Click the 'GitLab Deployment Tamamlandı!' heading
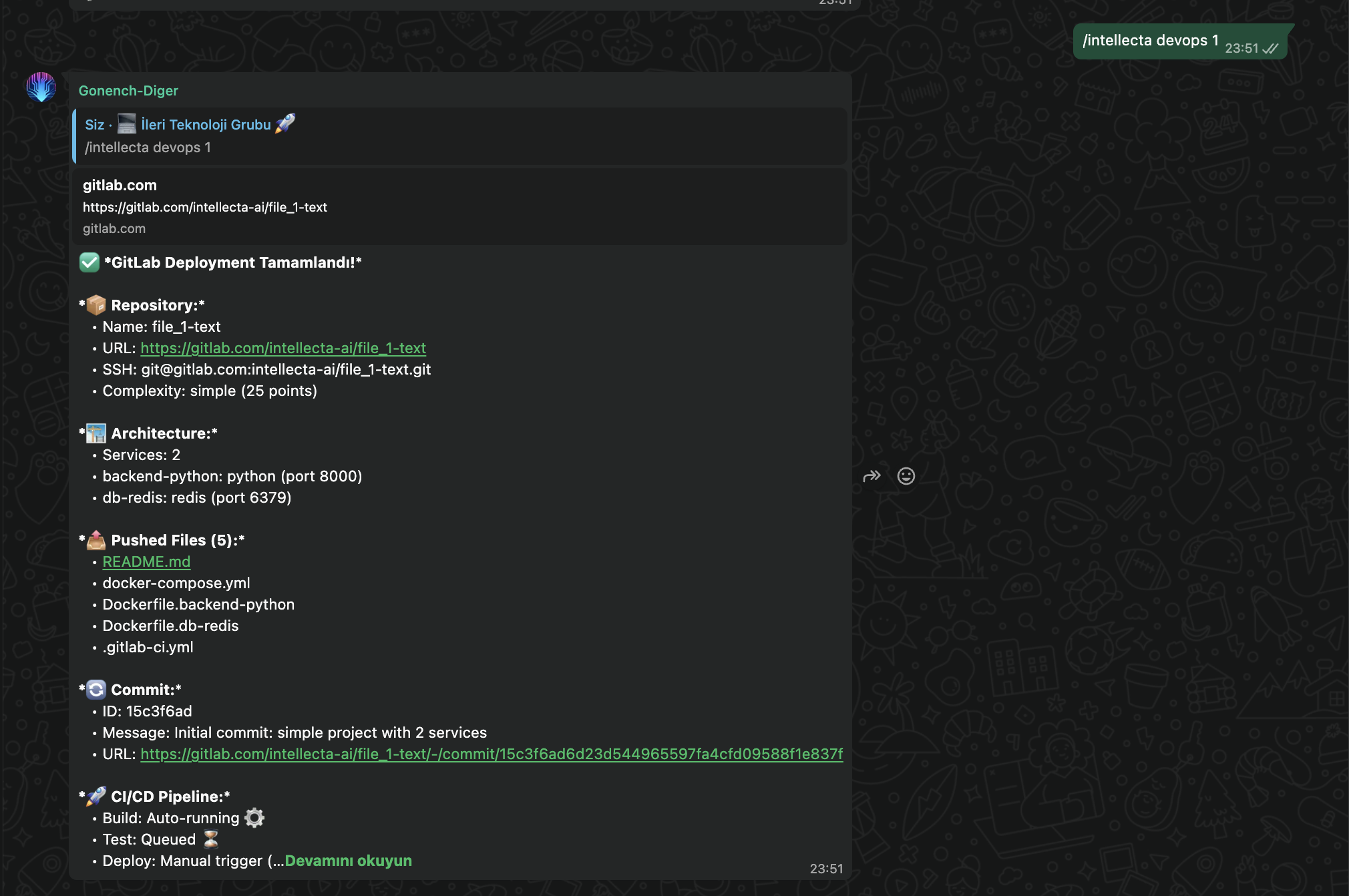This screenshot has height=896, width=1349. coord(233,262)
